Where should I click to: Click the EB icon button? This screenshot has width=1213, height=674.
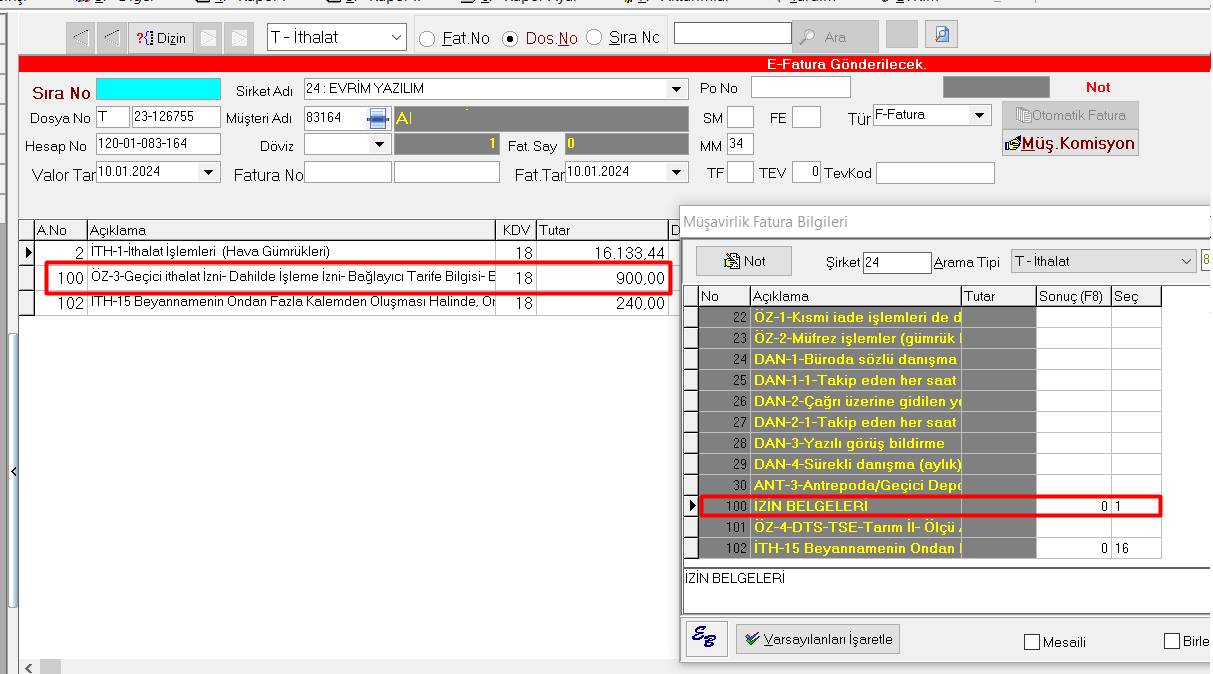707,637
